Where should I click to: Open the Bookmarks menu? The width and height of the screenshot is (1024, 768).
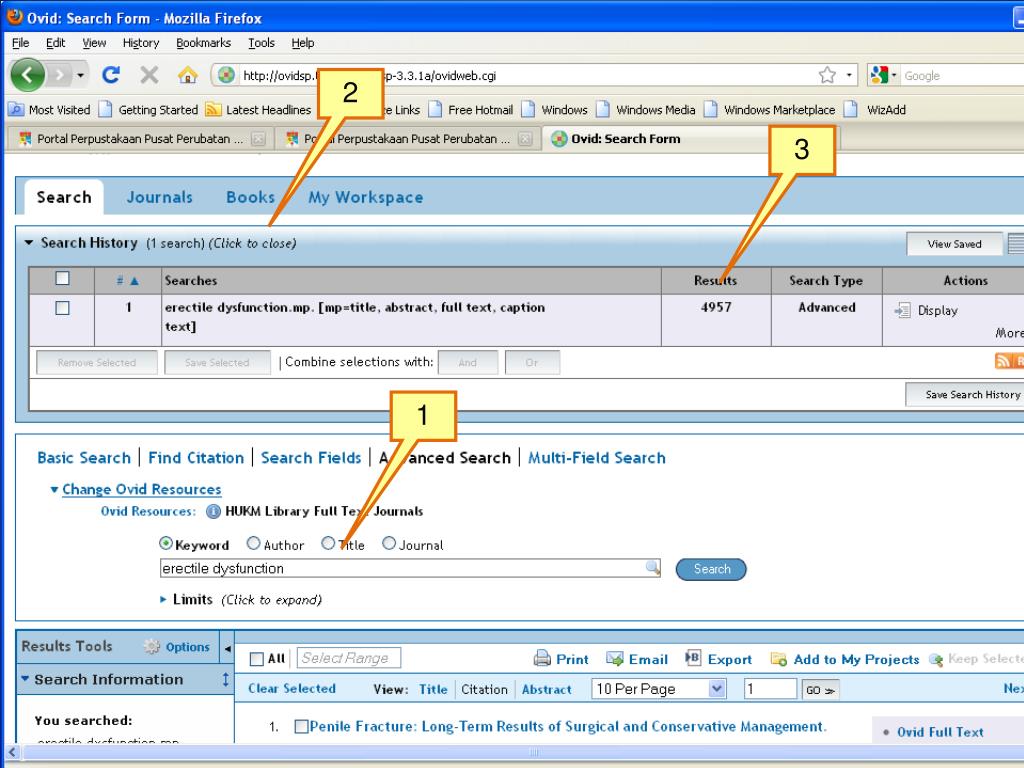point(203,43)
